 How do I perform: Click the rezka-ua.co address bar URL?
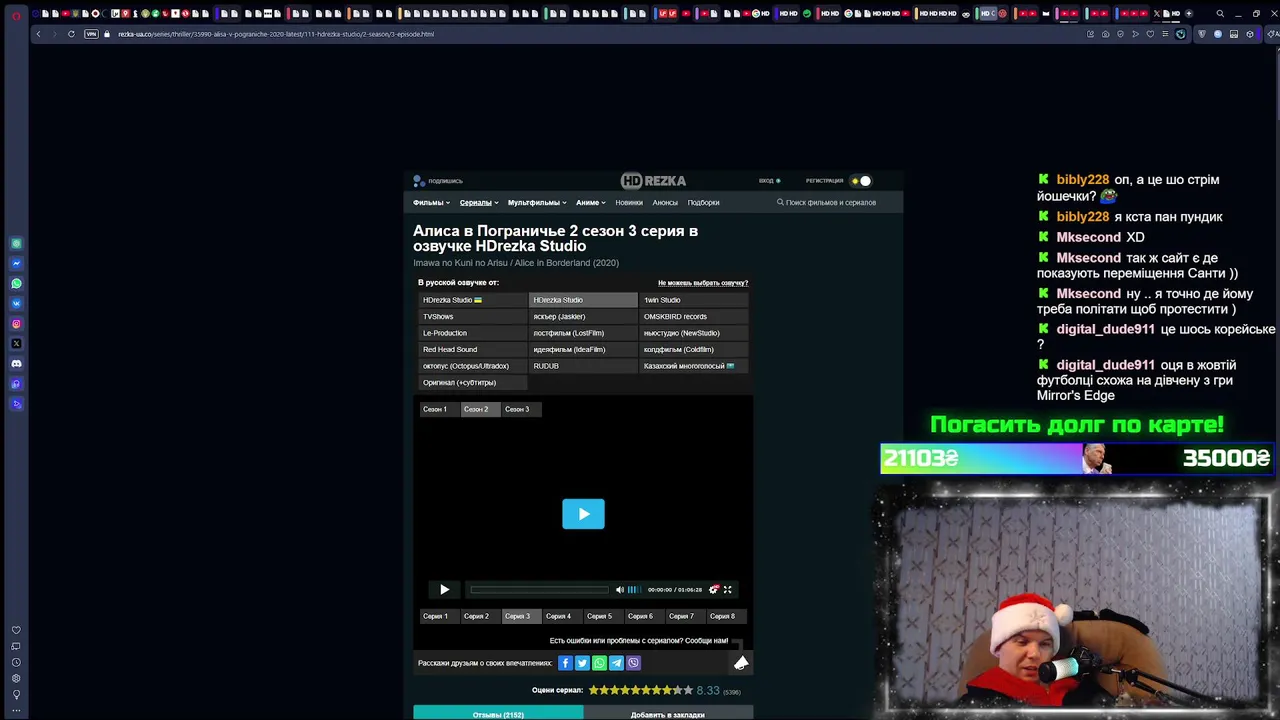pyautogui.click(x=276, y=34)
